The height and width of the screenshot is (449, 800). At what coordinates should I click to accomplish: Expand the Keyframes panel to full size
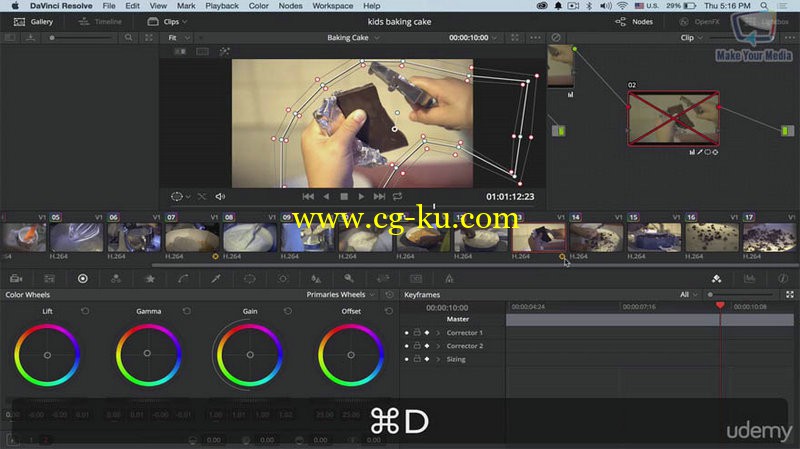click(790, 294)
